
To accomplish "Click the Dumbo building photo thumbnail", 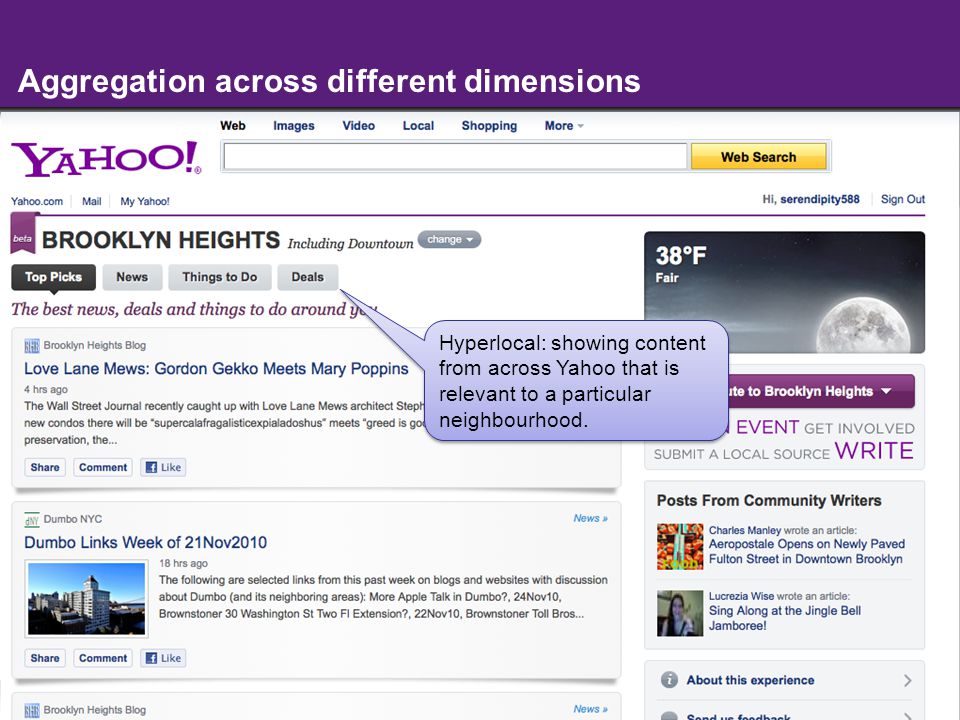I will (86, 599).
